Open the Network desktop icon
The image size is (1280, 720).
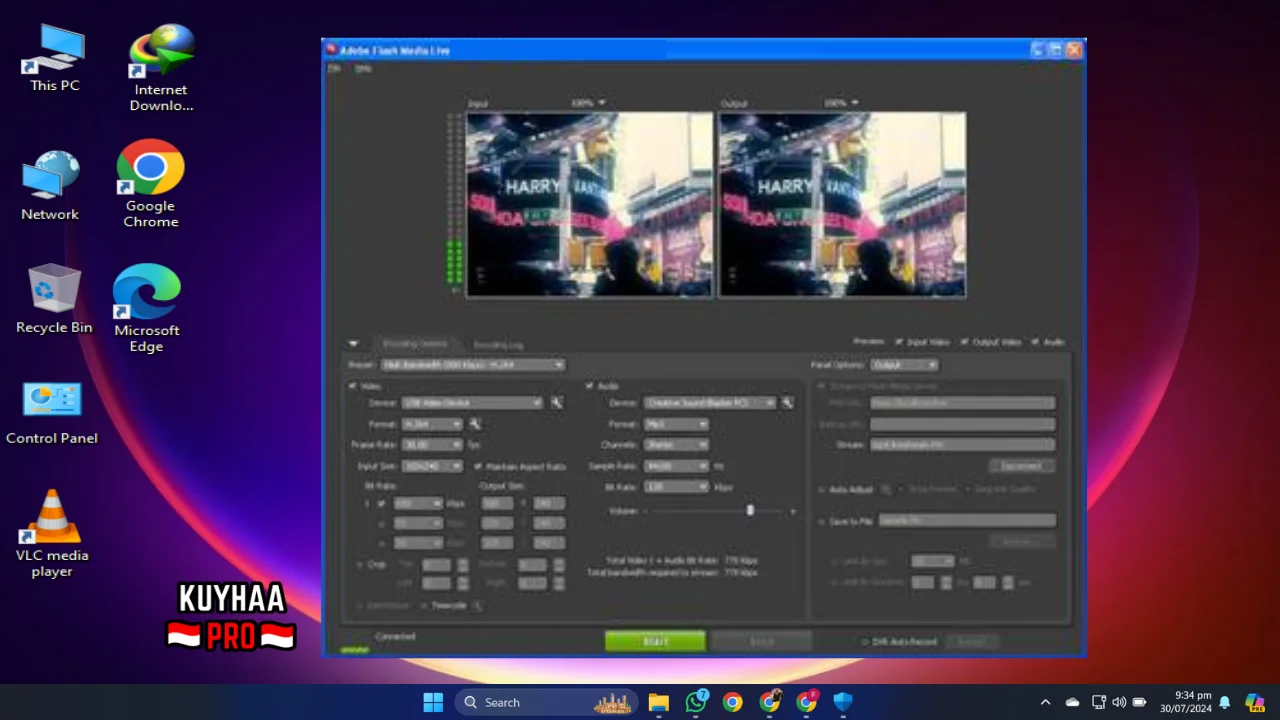point(50,185)
